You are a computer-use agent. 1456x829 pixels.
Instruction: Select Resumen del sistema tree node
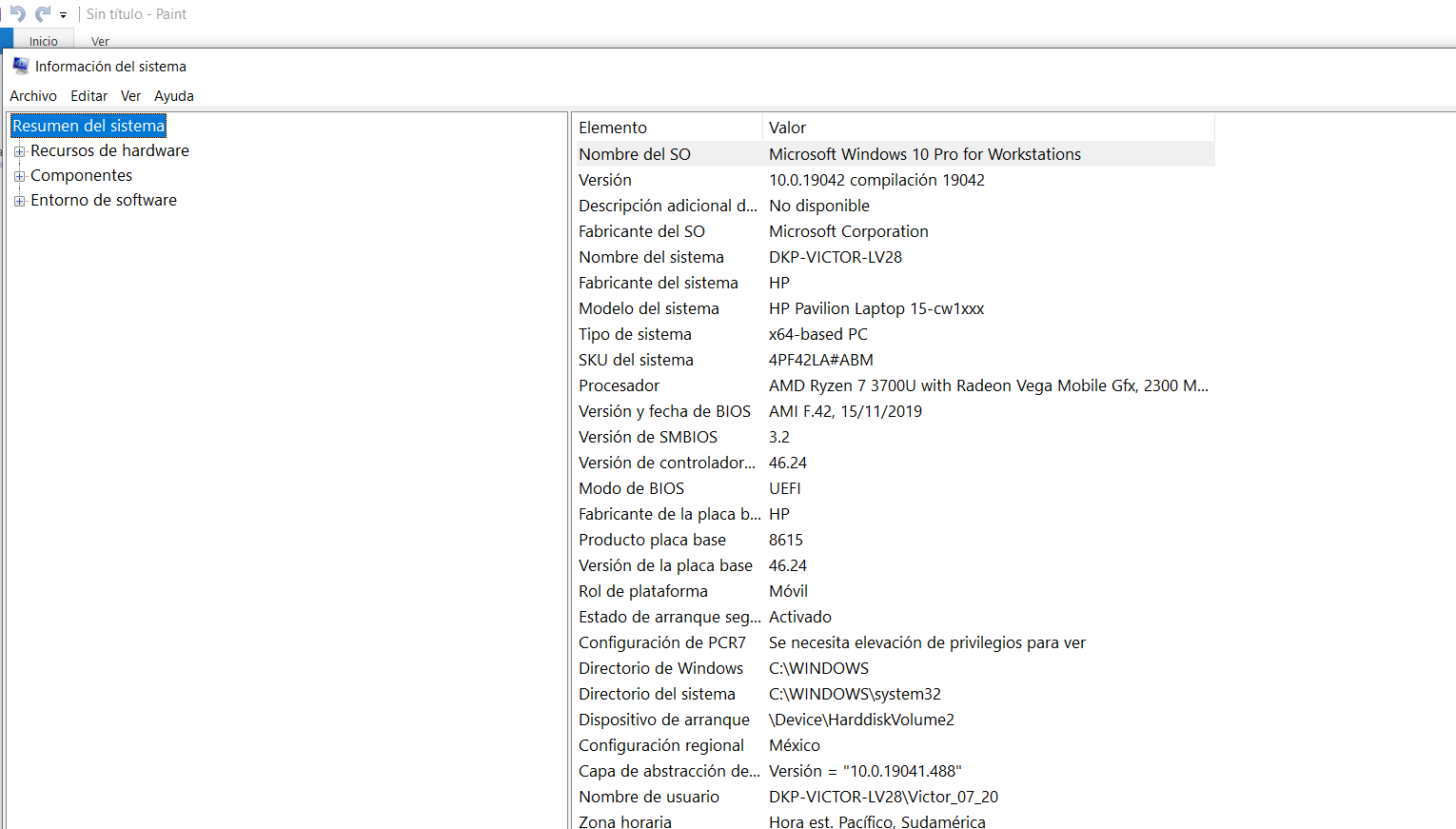coord(89,126)
